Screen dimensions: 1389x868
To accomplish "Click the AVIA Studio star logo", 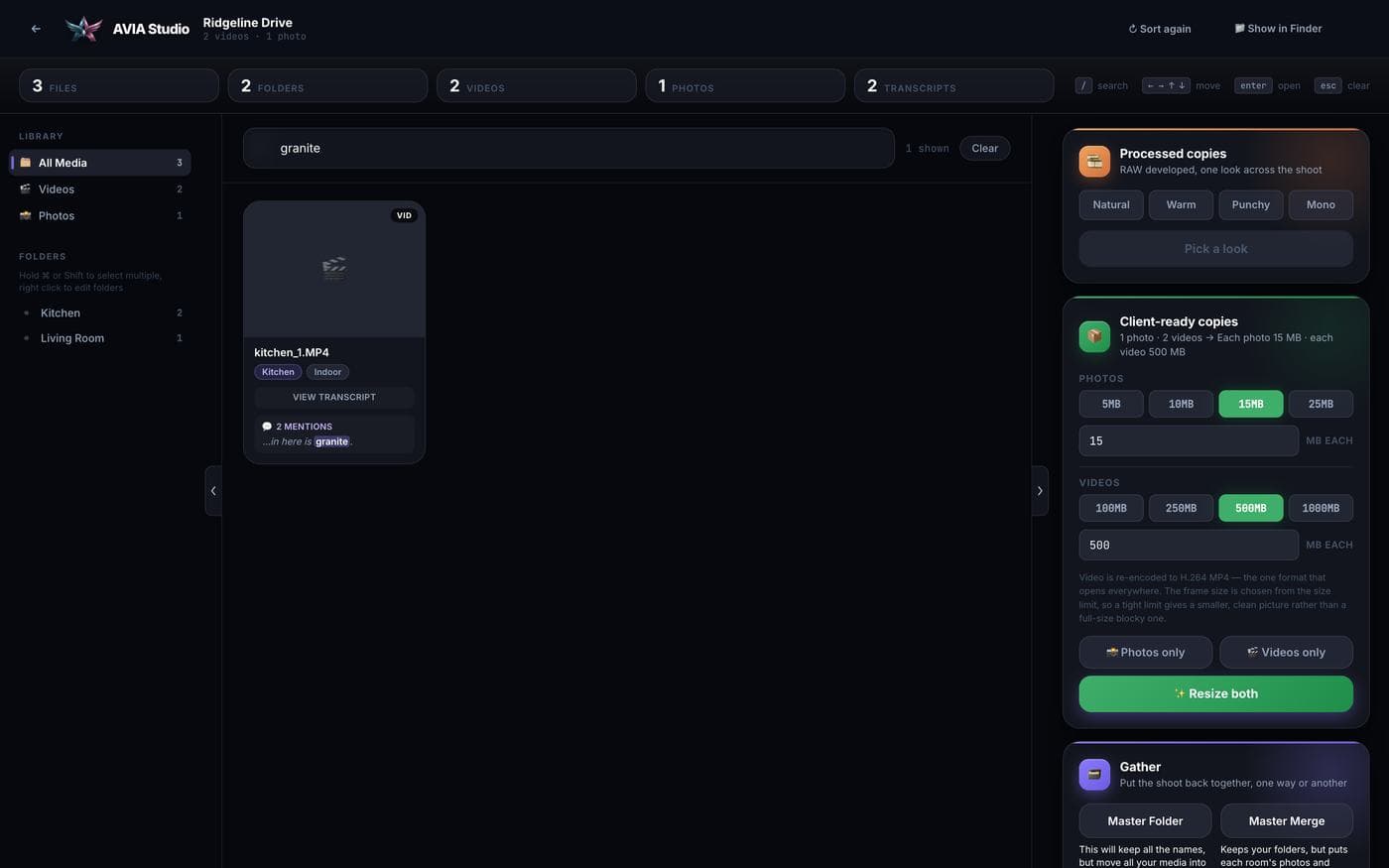I will 83,29.
